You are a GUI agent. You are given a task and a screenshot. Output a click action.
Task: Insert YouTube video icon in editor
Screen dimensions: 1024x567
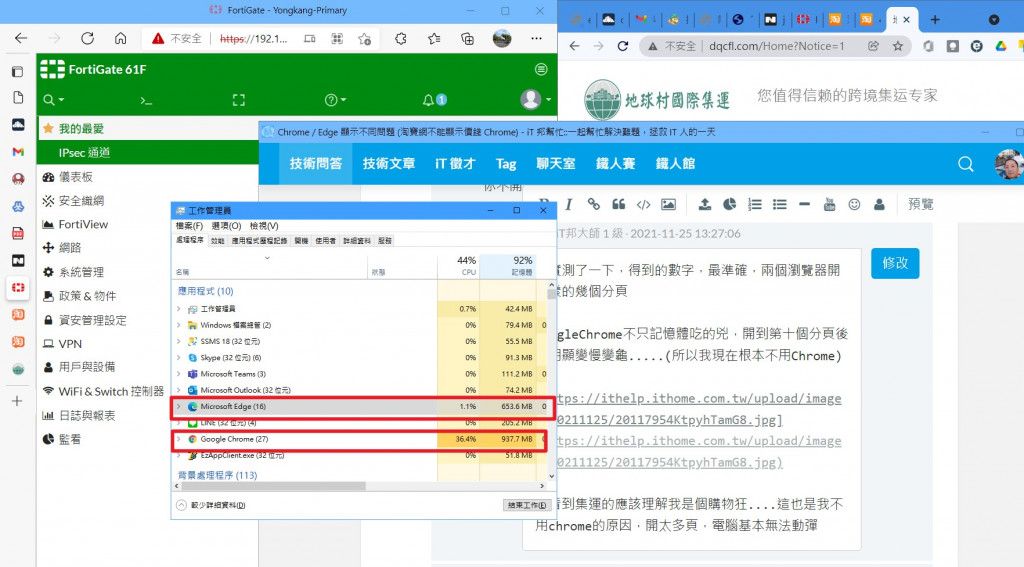[x=829, y=204]
